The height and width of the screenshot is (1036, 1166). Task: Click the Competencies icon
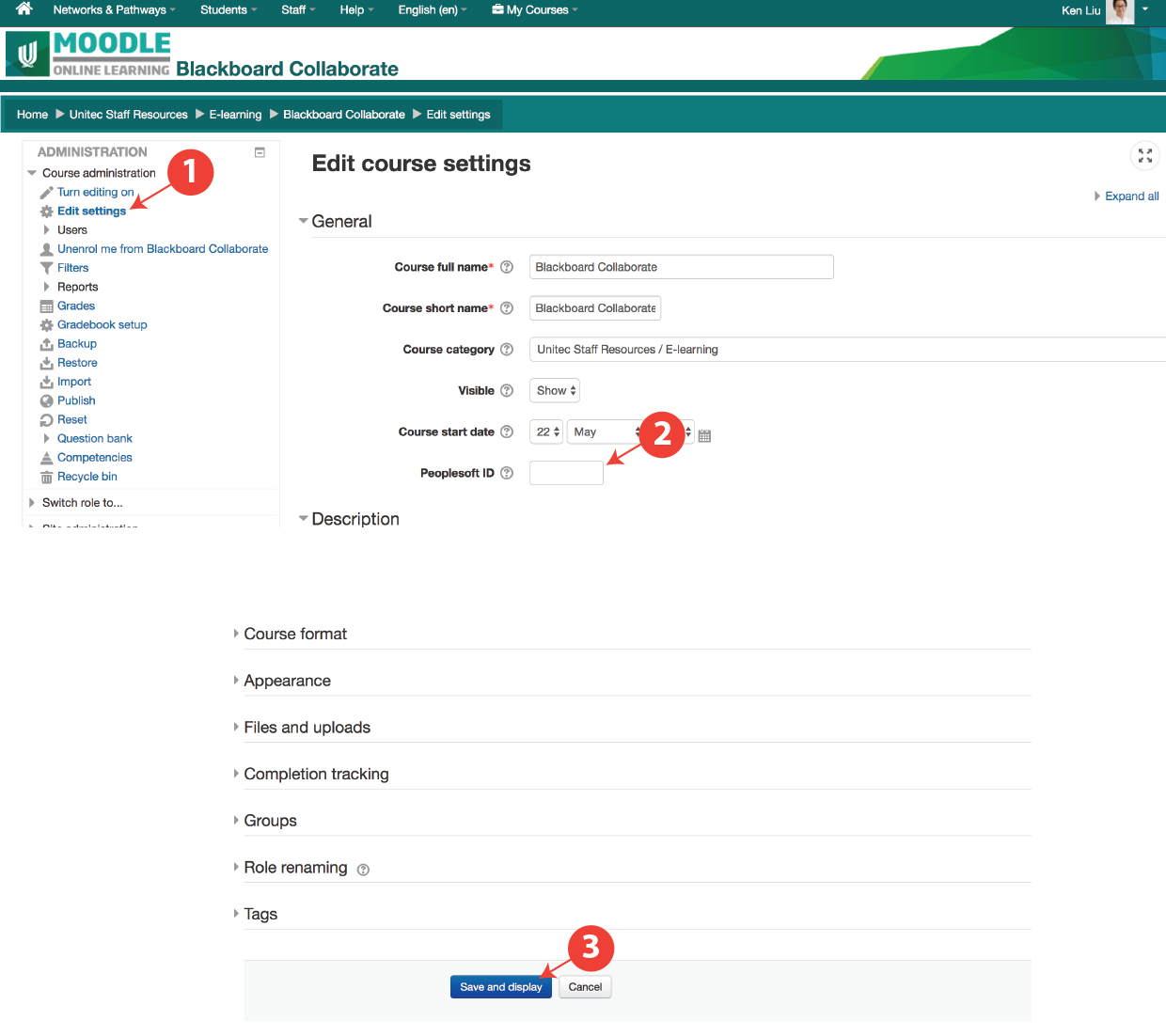point(46,458)
